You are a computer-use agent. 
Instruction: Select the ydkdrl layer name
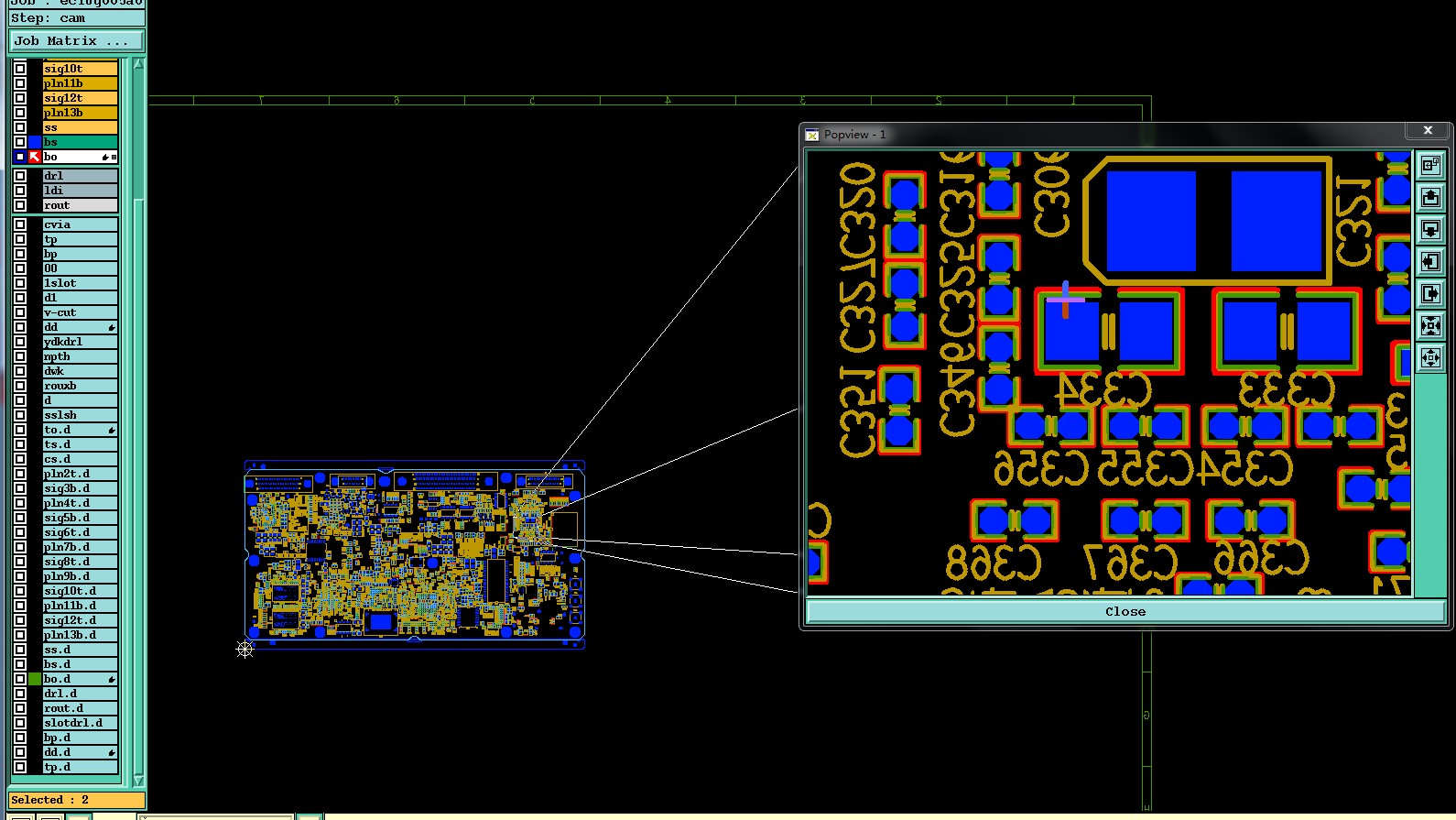click(x=80, y=342)
